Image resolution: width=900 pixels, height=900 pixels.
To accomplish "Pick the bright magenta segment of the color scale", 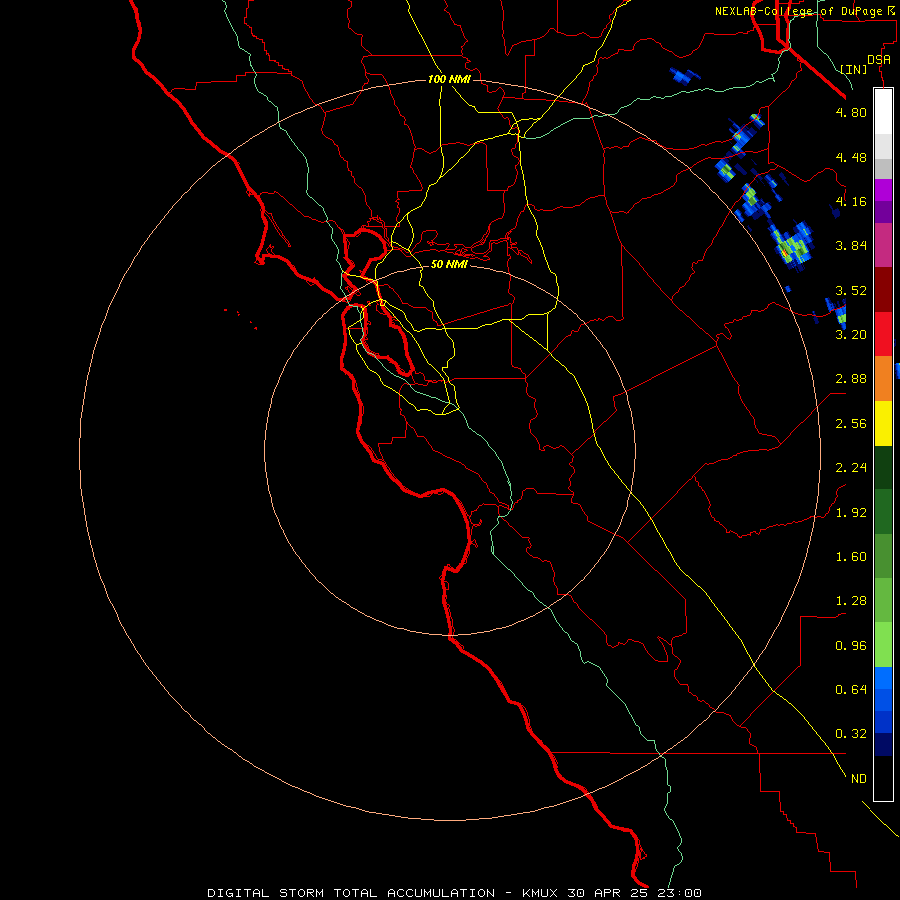I will [x=883, y=190].
